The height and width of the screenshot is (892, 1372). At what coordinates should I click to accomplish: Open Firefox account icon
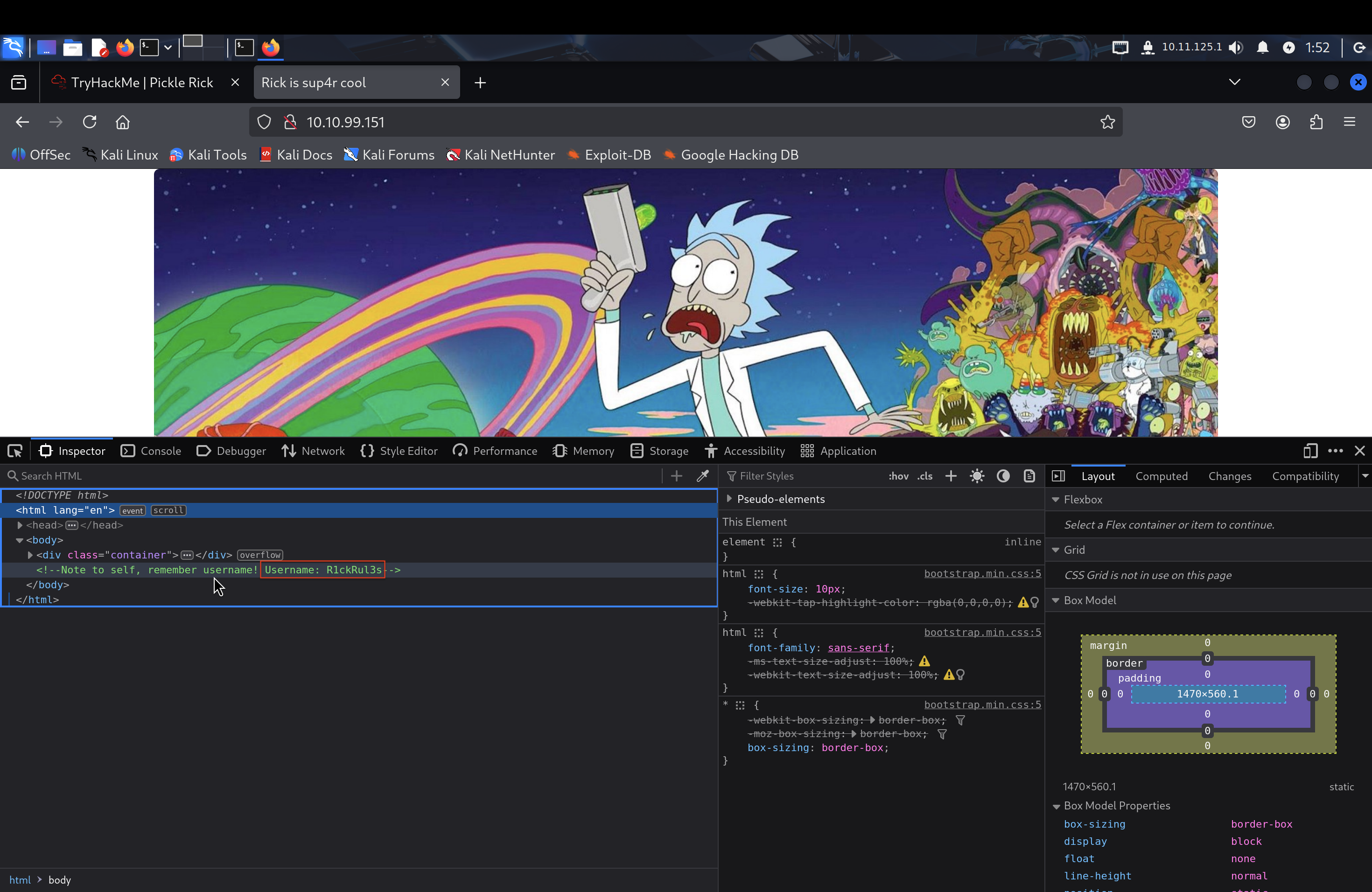tap(1283, 122)
